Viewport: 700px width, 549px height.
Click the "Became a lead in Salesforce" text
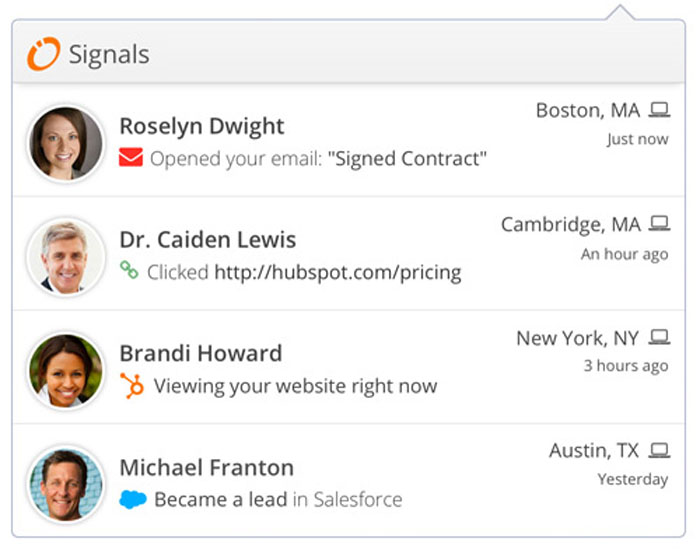click(x=277, y=499)
